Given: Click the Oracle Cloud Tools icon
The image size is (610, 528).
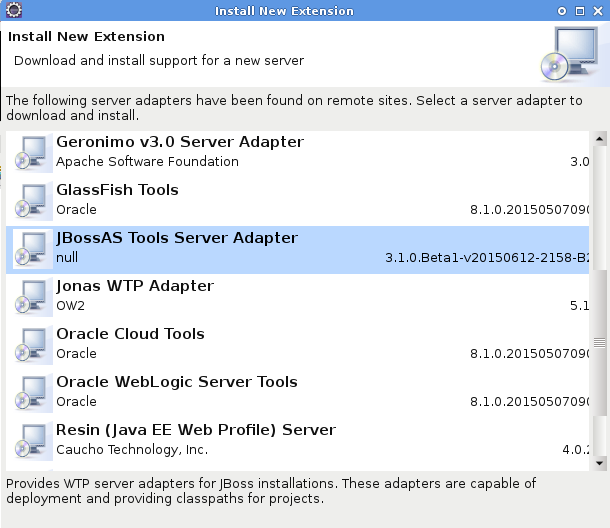Looking at the screenshot, I should click(x=31, y=344).
